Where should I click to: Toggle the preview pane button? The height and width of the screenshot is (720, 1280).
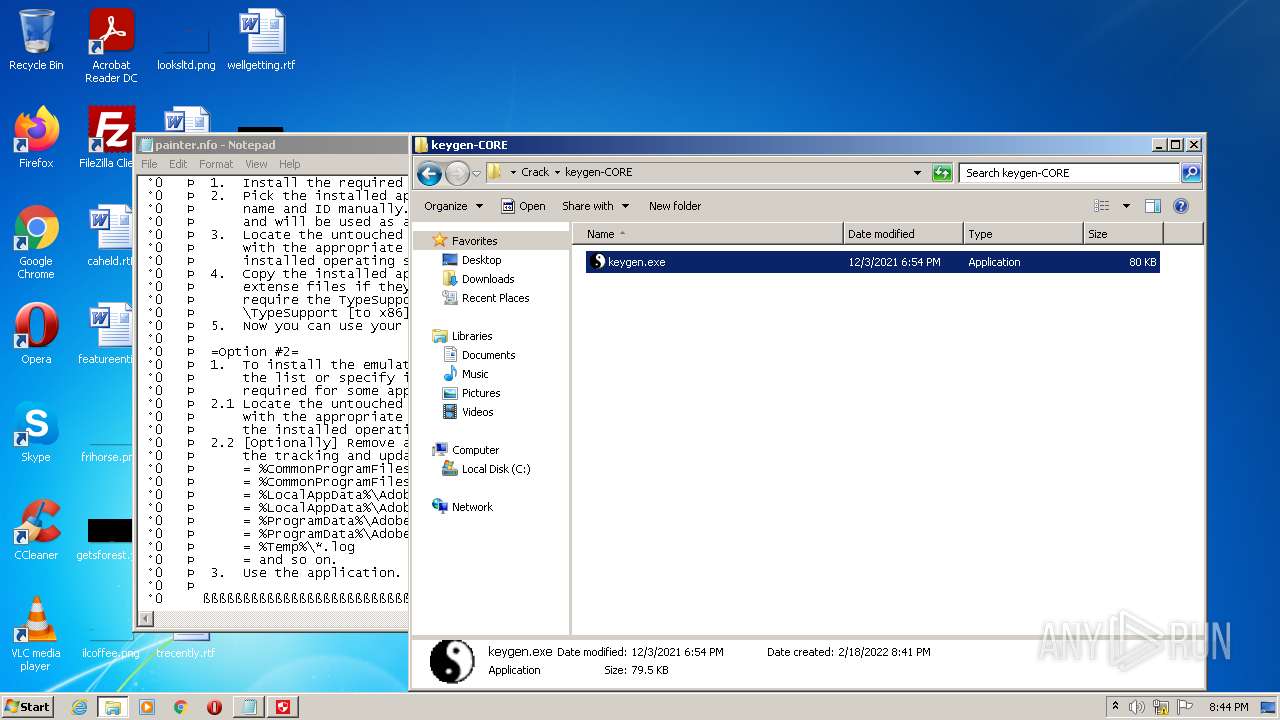pos(1152,206)
